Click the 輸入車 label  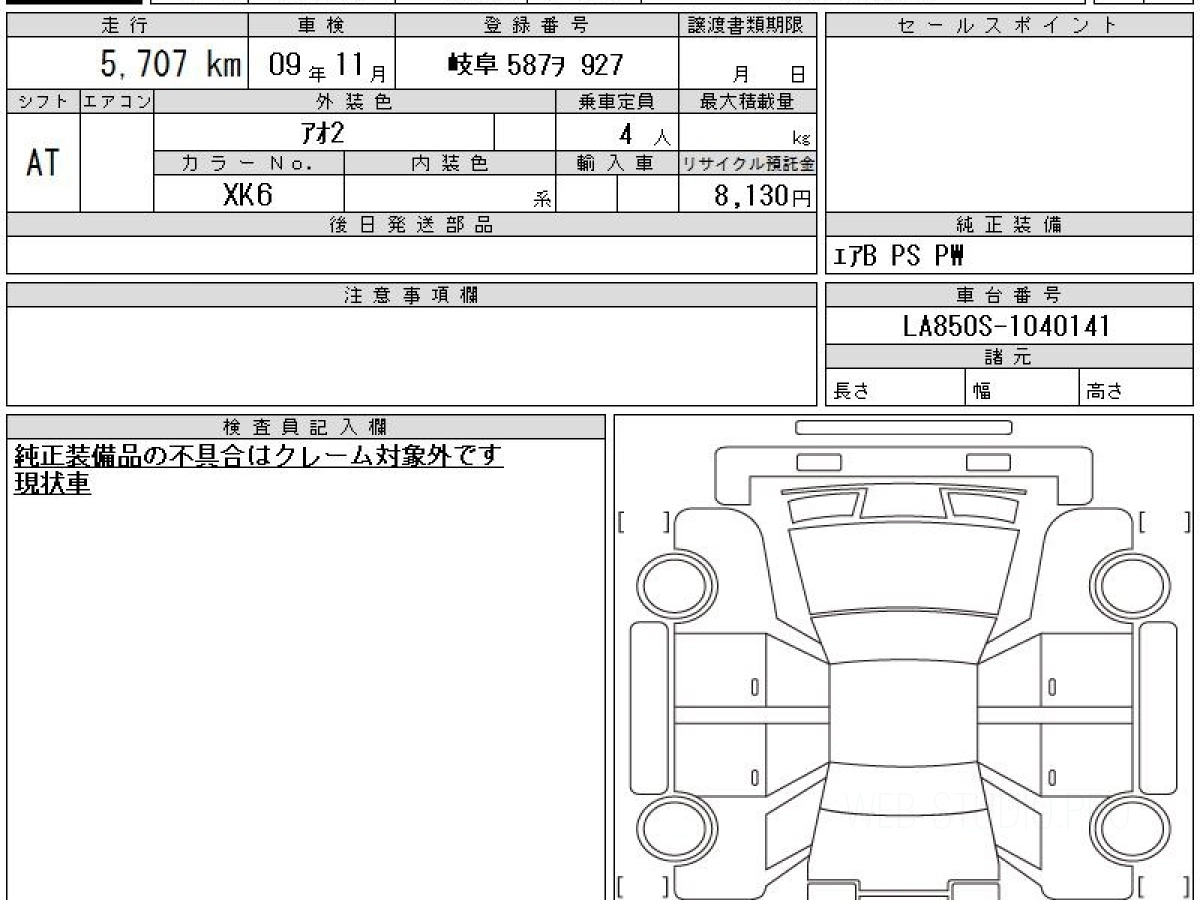[x=616, y=163]
